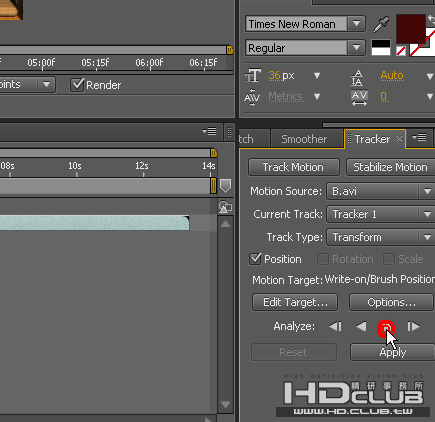
Task: Click analyze one frame forward icon
Action: pyautogui.click(x=413, y=326)
